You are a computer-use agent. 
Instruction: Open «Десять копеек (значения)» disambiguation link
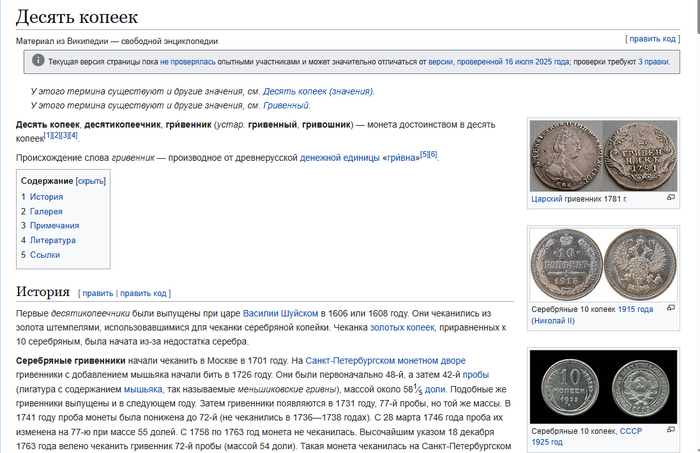(318, 91)
